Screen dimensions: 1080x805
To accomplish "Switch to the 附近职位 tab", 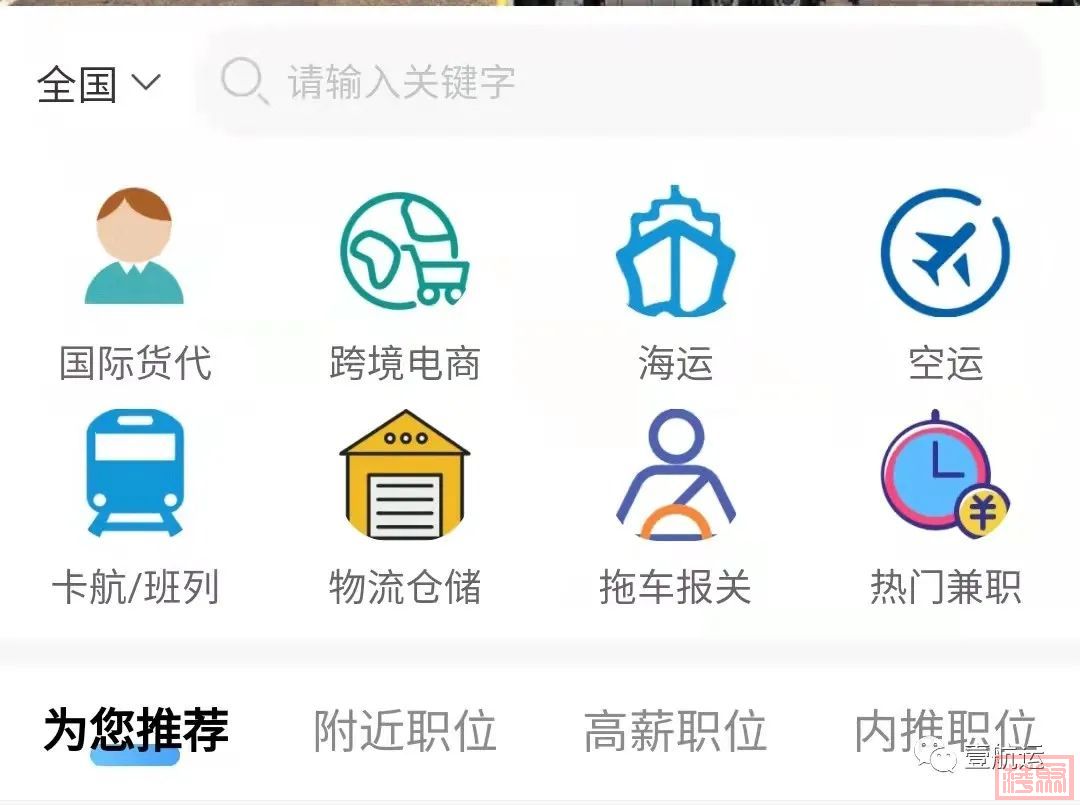I will point(405,731).
